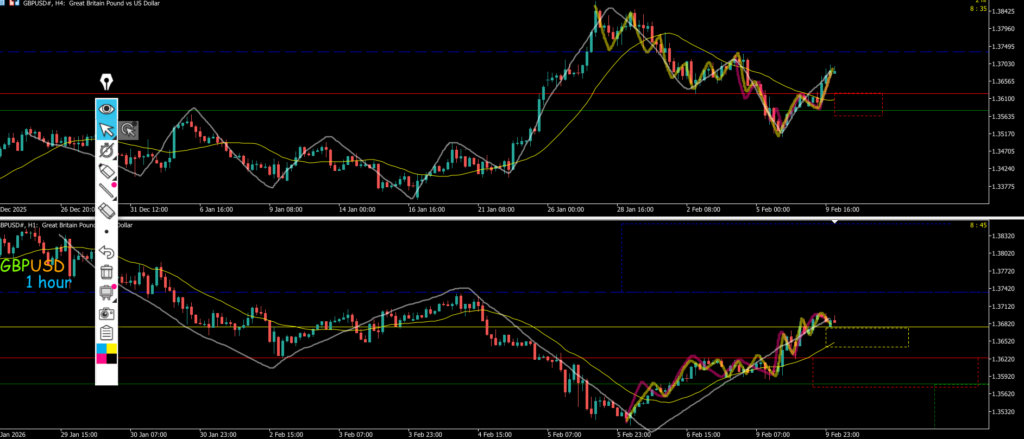Take a screenshot with the camera icon
1024x439 pixels.
[106, 312]
